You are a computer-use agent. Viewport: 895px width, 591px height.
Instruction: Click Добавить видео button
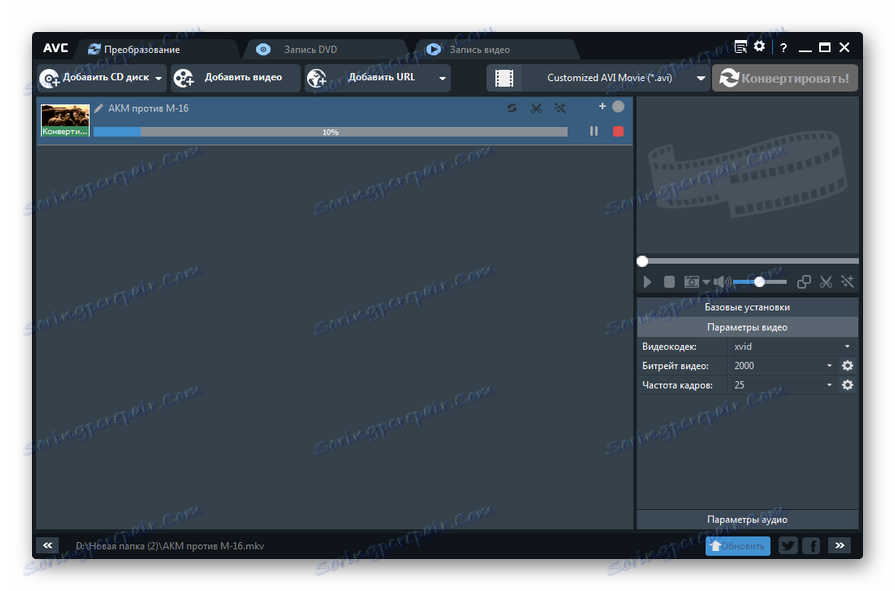click(x=235, y=78)
